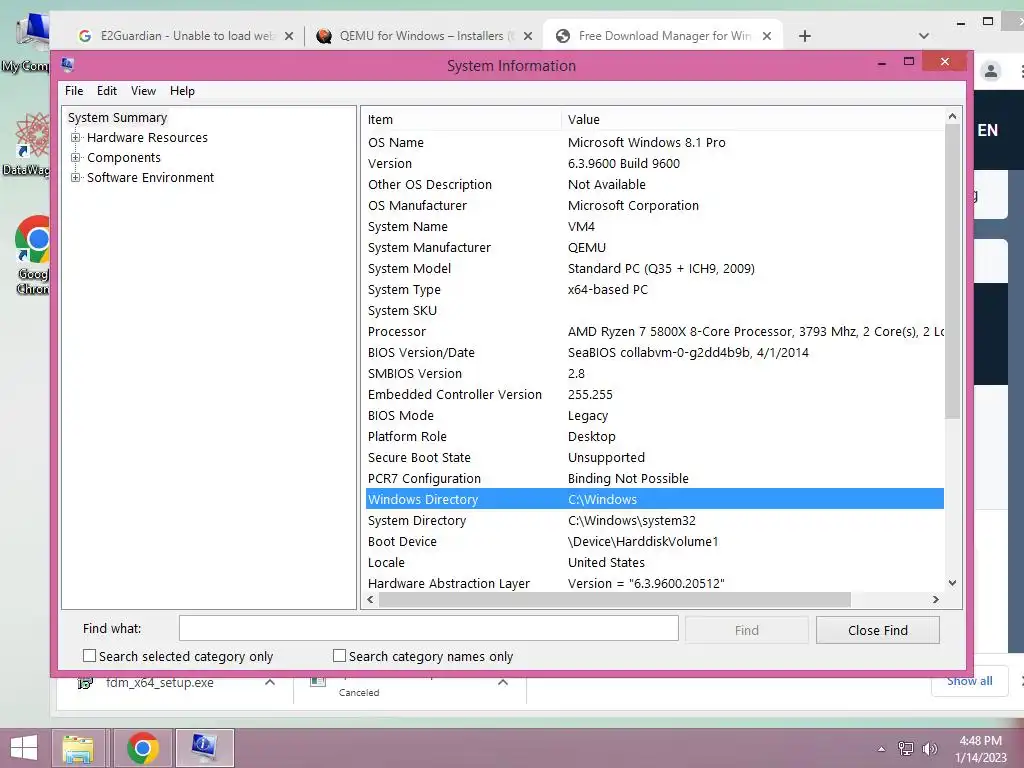1024x768 pixels.
Task: Open the My Computer desktop icon
Action: click(26, 42)
